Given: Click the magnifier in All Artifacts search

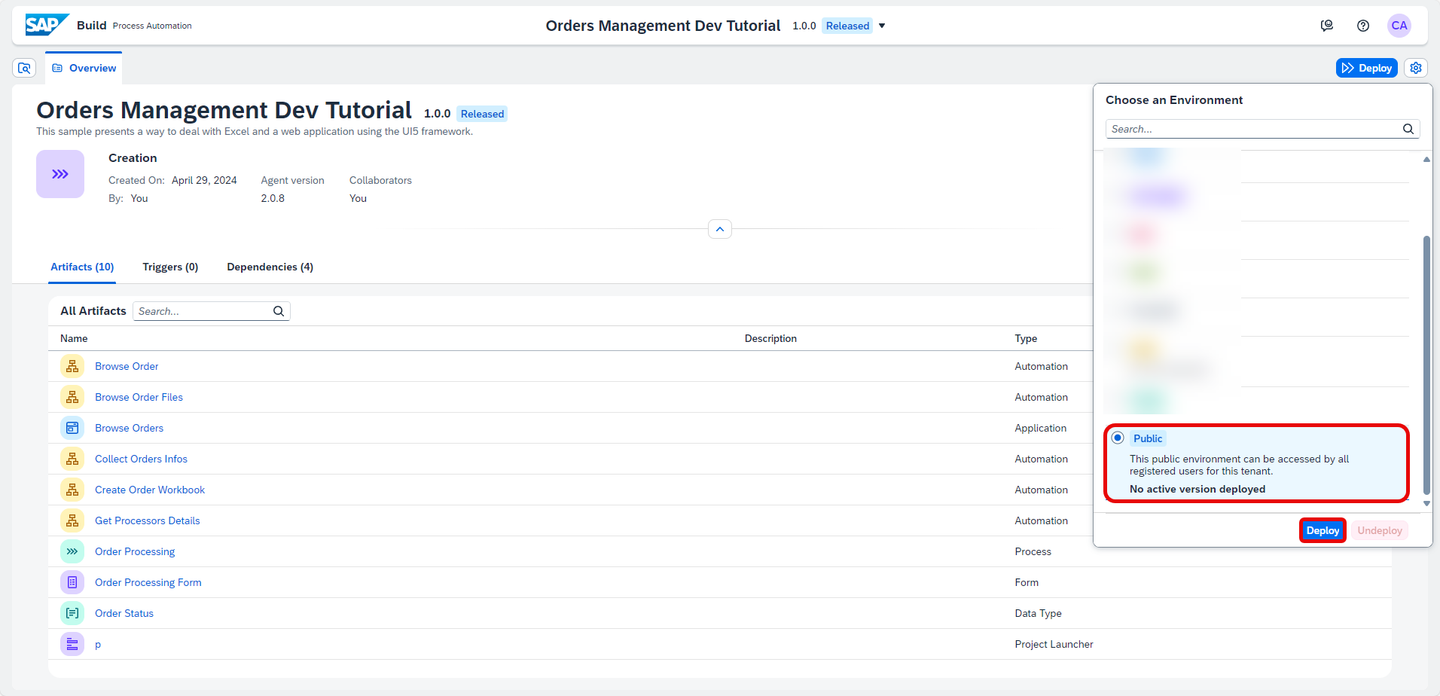Looking at the screenshot, I should [x=279, y=311].
